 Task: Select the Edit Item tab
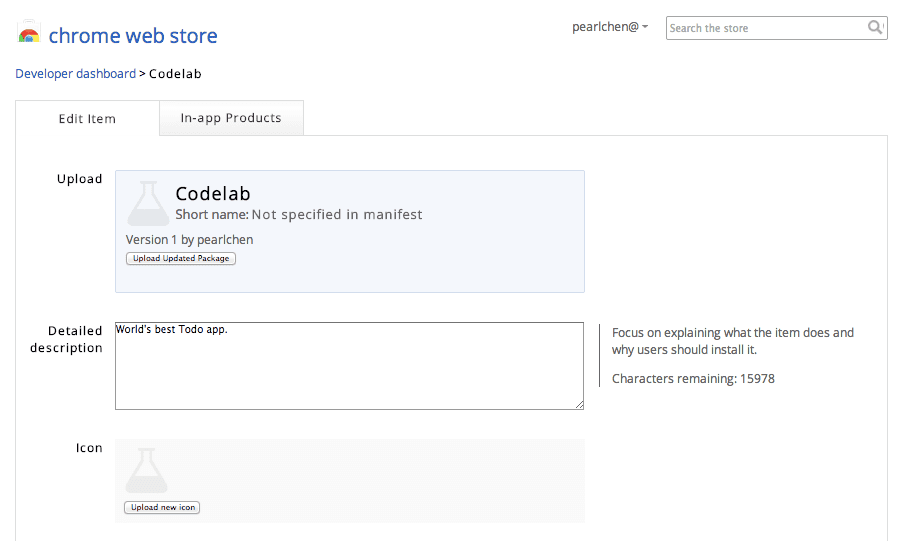click(87, 119)
